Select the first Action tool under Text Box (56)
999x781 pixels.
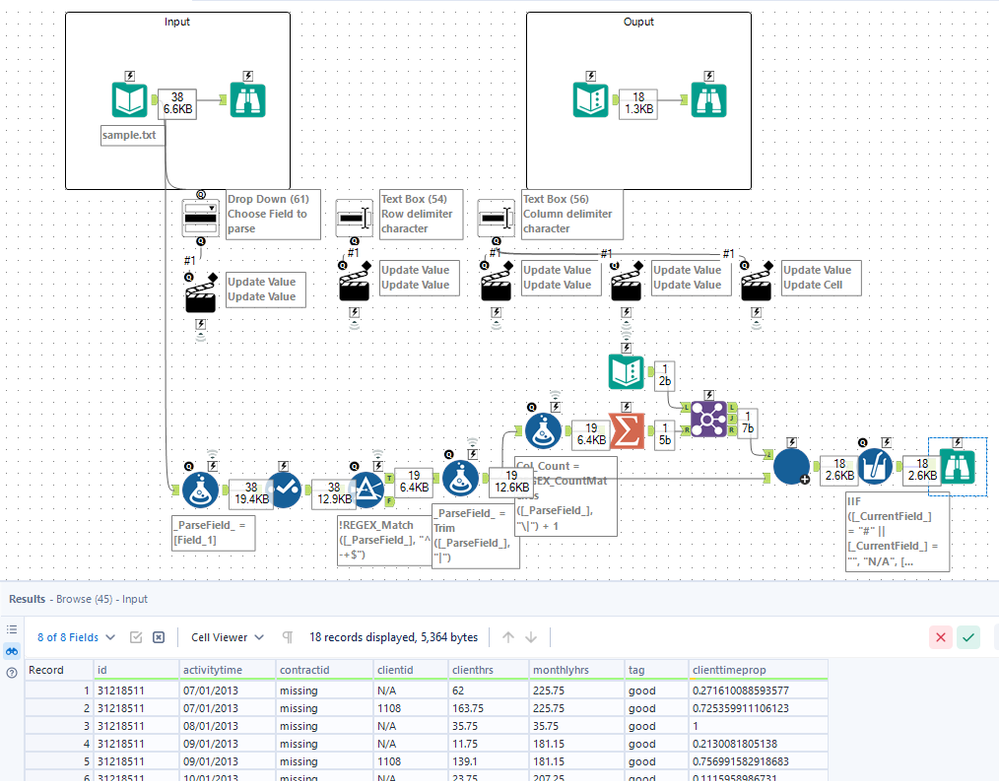coord(496,281)
